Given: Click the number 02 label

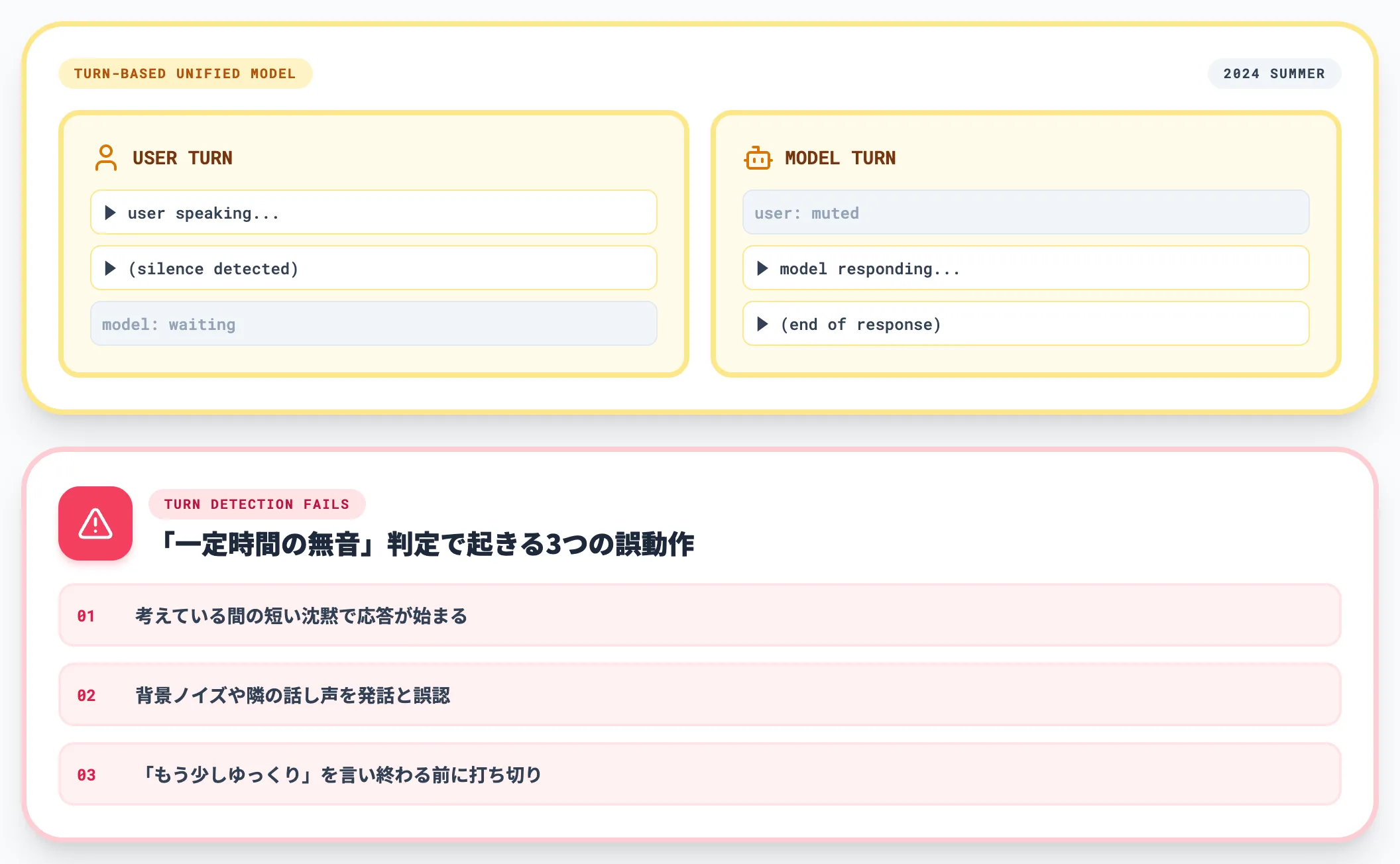Looking at the screenshot, I should tap(86, 696).
